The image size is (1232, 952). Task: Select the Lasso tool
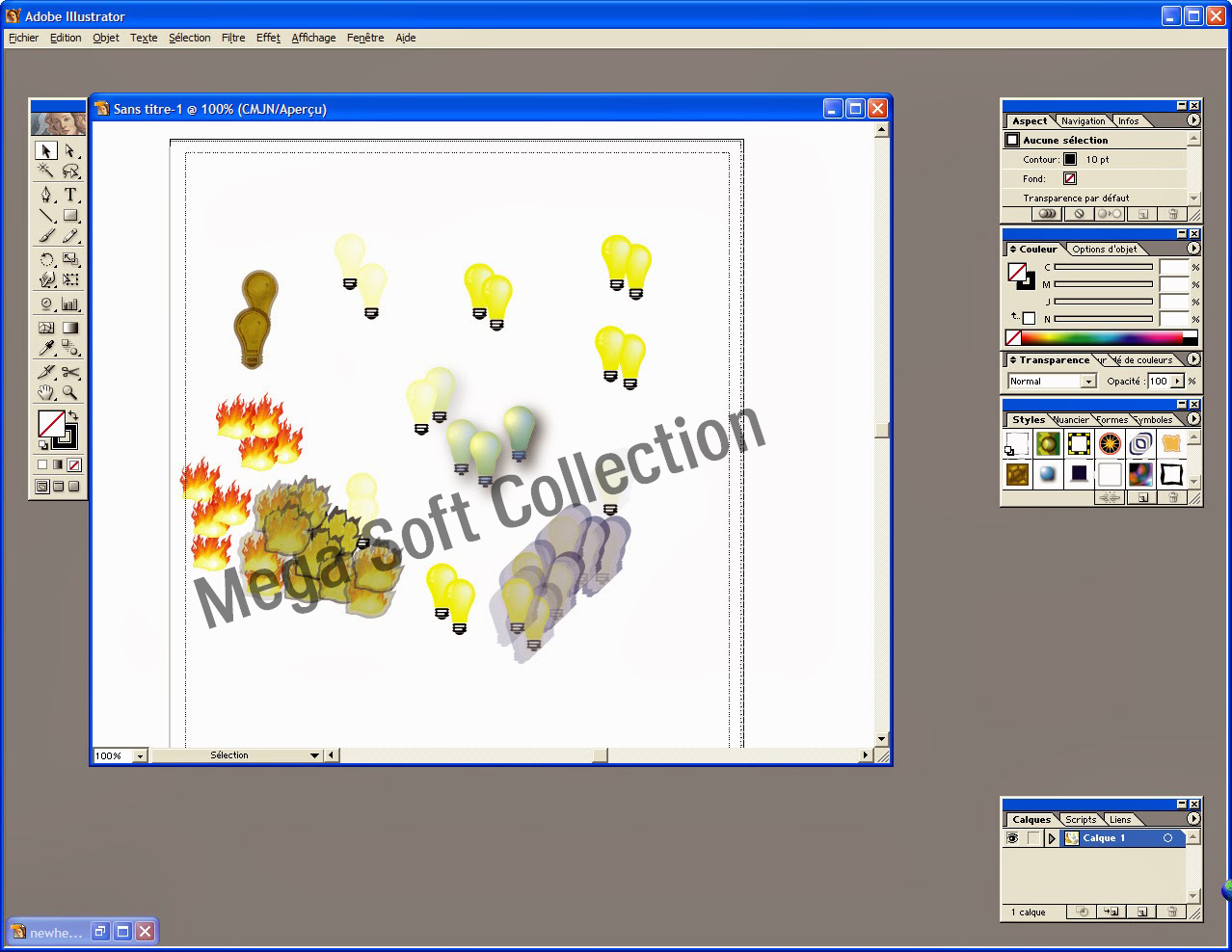point(70,172)
